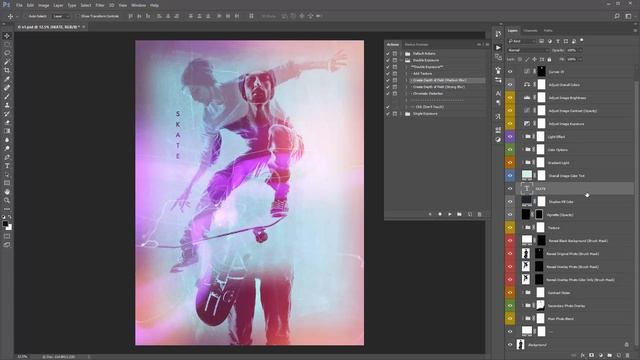Screen dimensions: 640x360
Task: Toggle visibility of the Texture group
Action: 510,228
